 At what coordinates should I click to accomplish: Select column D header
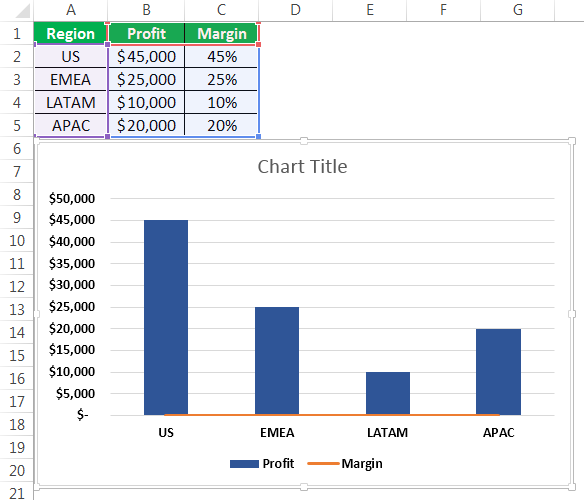(295, 10)
